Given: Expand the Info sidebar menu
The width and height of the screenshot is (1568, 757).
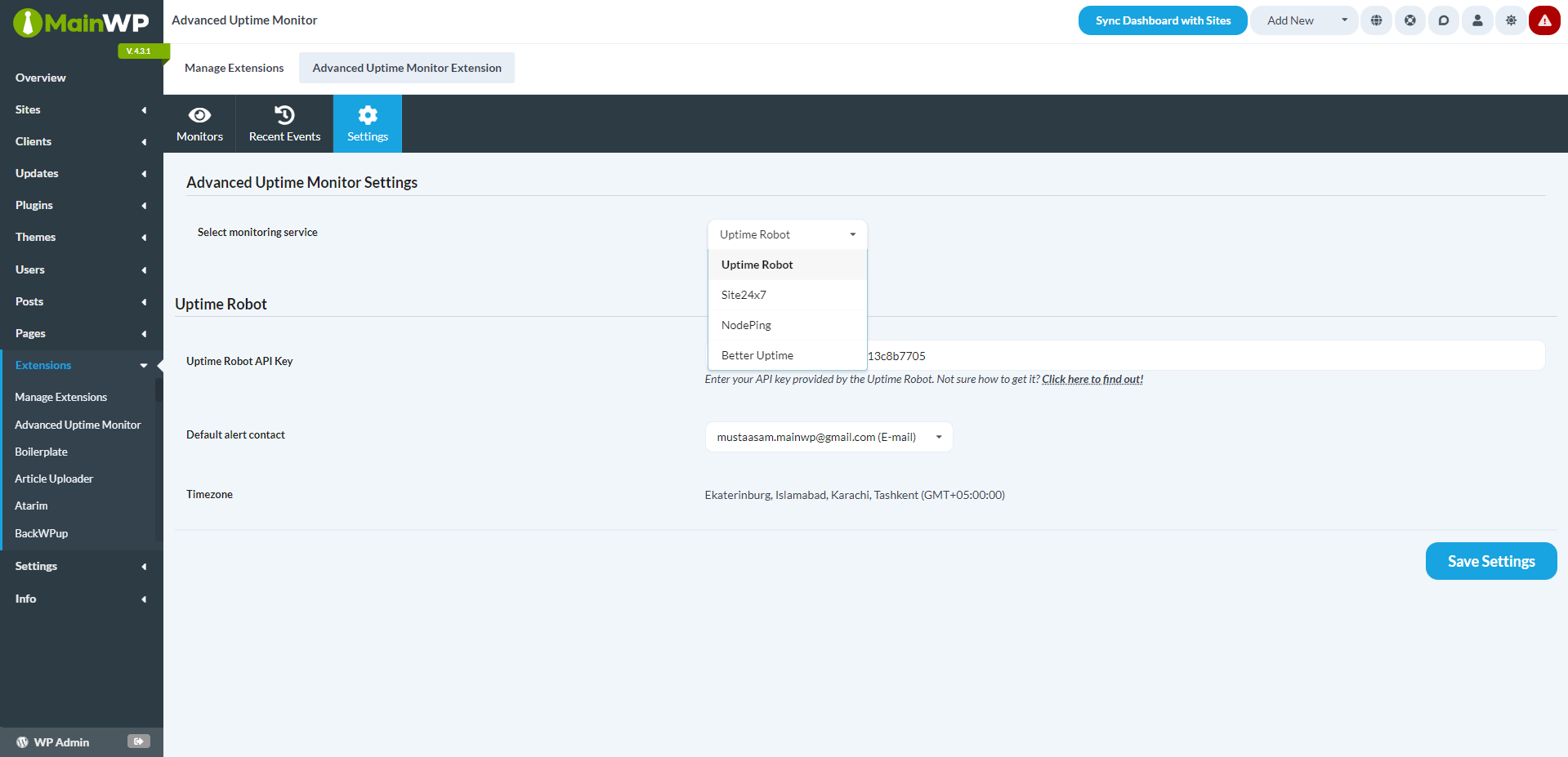Looking at the screenshot, I should coord(82,599).
